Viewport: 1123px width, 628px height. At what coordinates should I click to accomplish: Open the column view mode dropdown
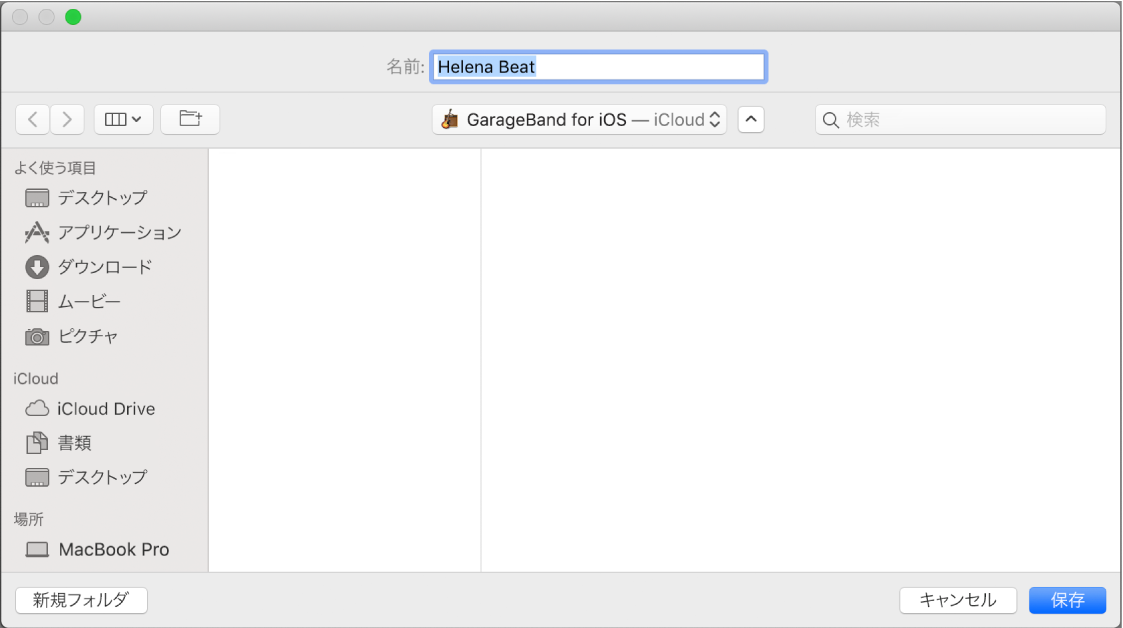(x=123, y=119)
